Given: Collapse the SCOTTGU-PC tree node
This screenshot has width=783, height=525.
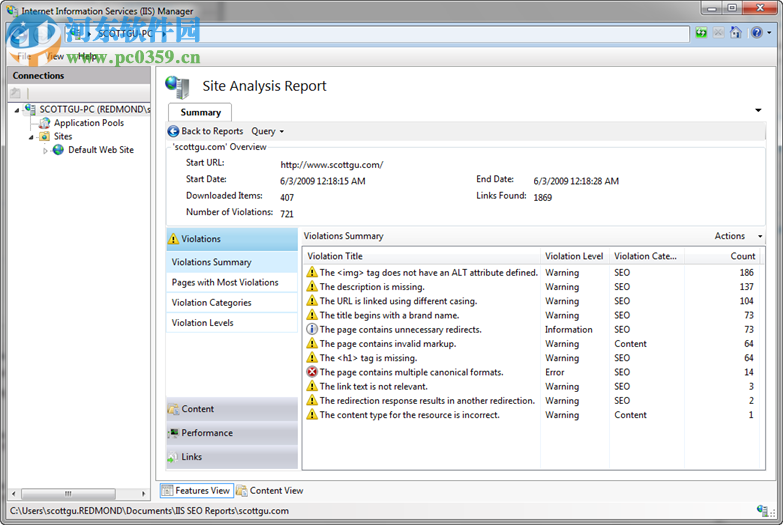Looking at the screenshot, I should (17, 109).
